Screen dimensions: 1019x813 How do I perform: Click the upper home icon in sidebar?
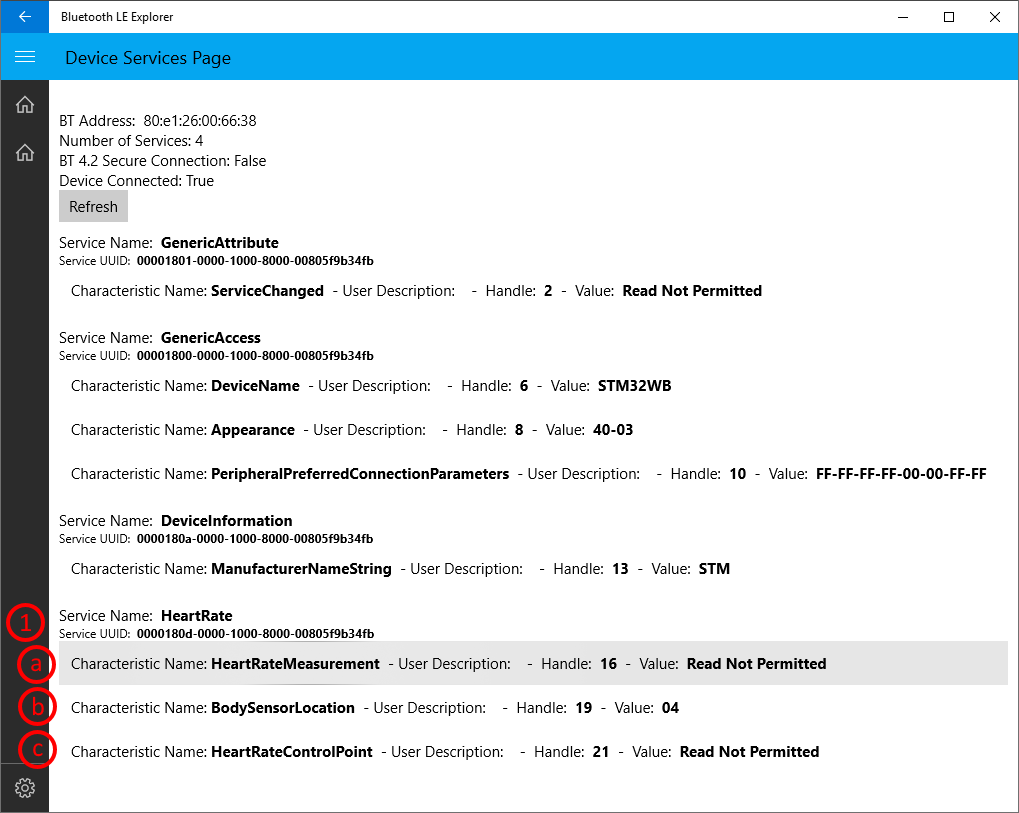[25, 105]
